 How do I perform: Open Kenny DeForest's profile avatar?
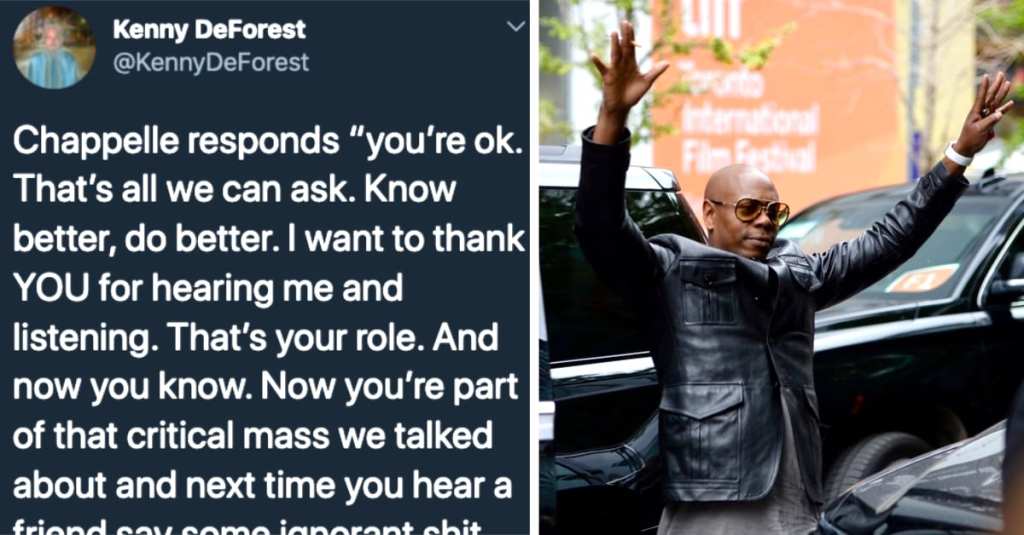pos(54,47)
